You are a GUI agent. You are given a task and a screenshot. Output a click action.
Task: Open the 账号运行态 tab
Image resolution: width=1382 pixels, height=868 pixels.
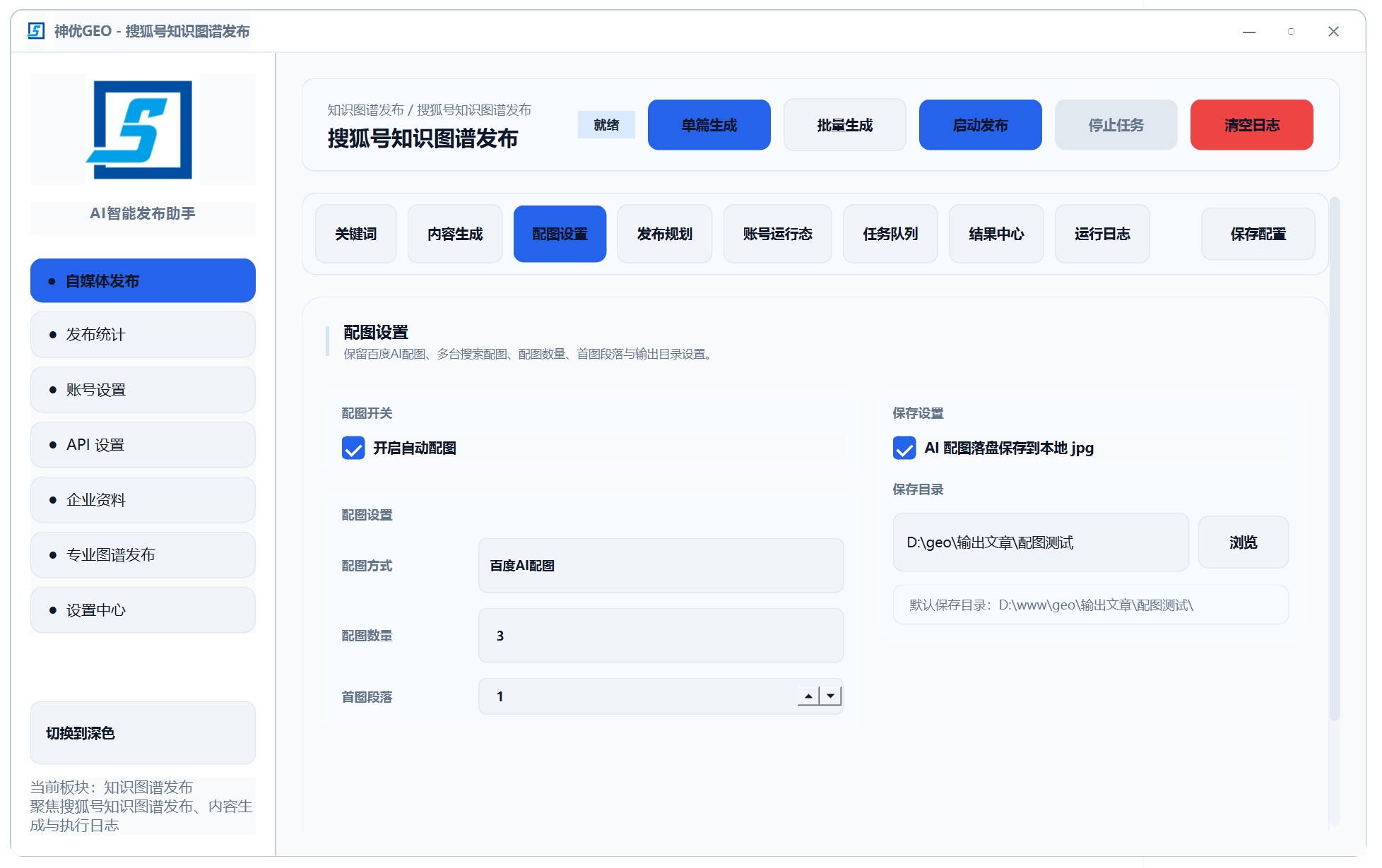coord(777,234)
